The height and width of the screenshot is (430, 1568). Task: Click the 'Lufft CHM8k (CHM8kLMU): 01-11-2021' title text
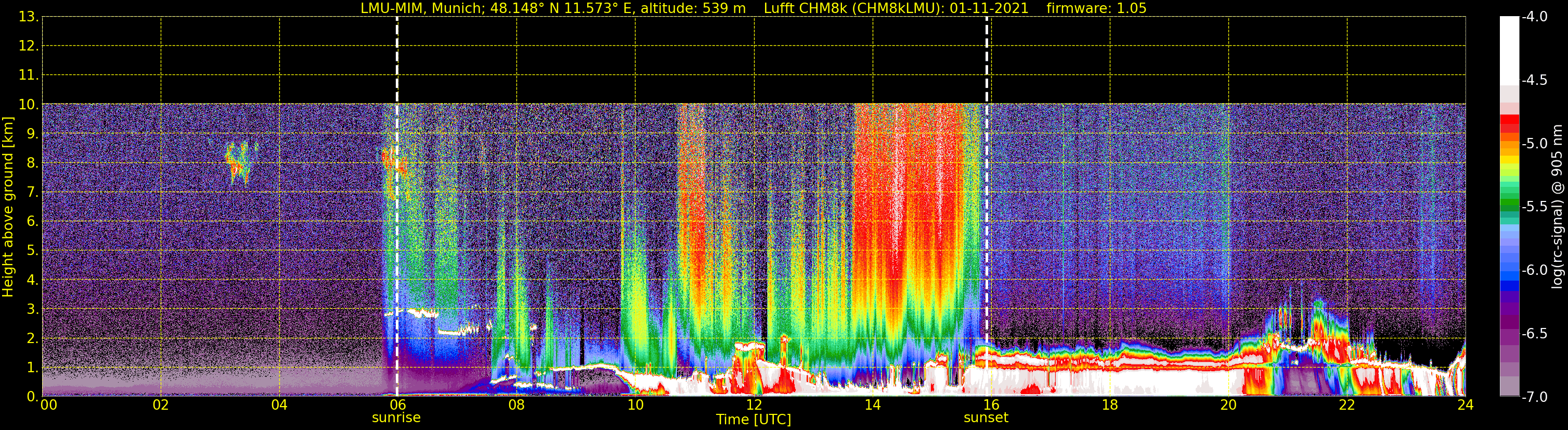tap(896, 8)
